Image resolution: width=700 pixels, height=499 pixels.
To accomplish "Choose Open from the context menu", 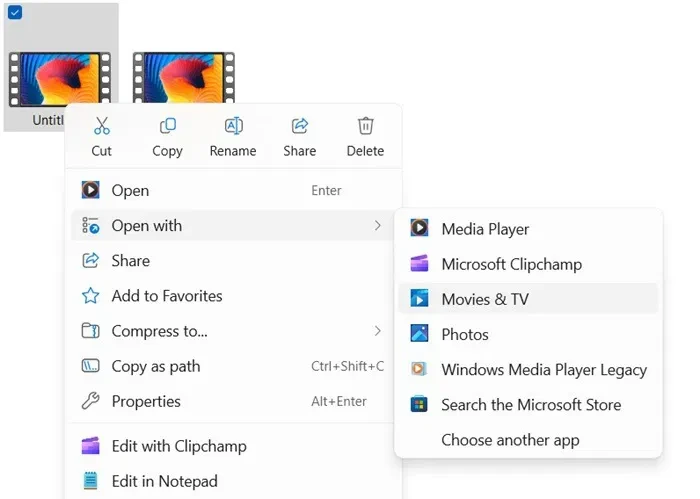I will [x=233, y=190].
